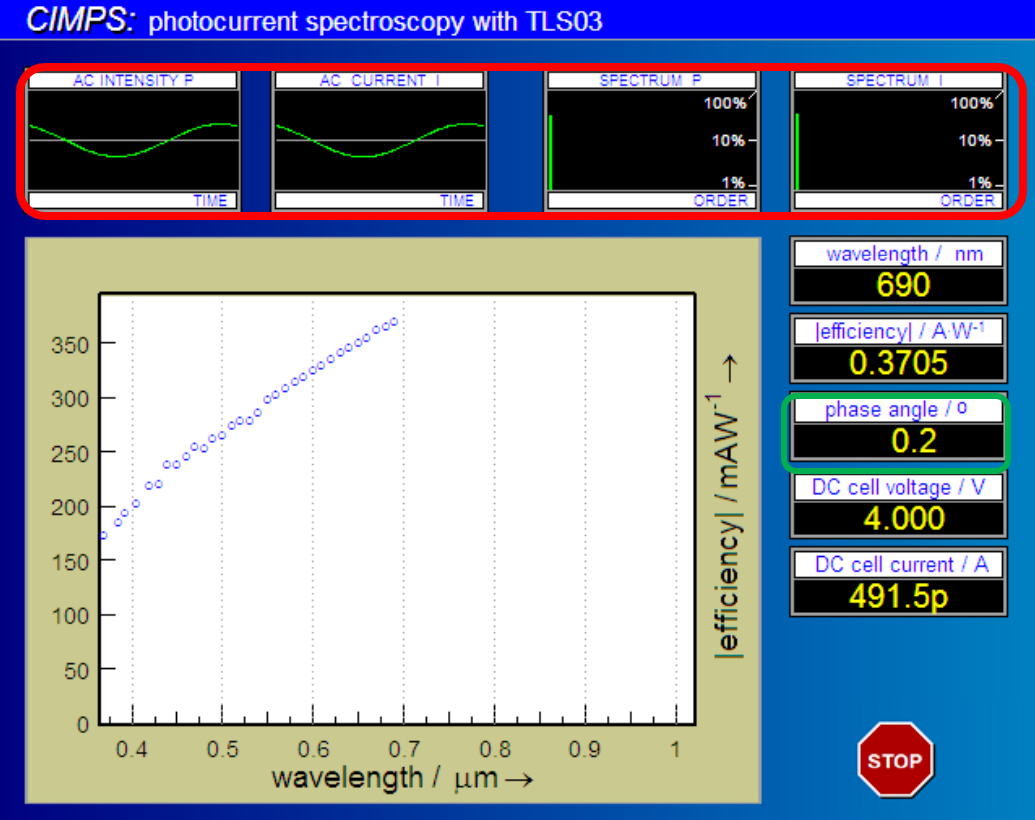Click the CIMPS title text in header
The height and width of the screenshot is (820, 1035).
(x=80, y=21)
